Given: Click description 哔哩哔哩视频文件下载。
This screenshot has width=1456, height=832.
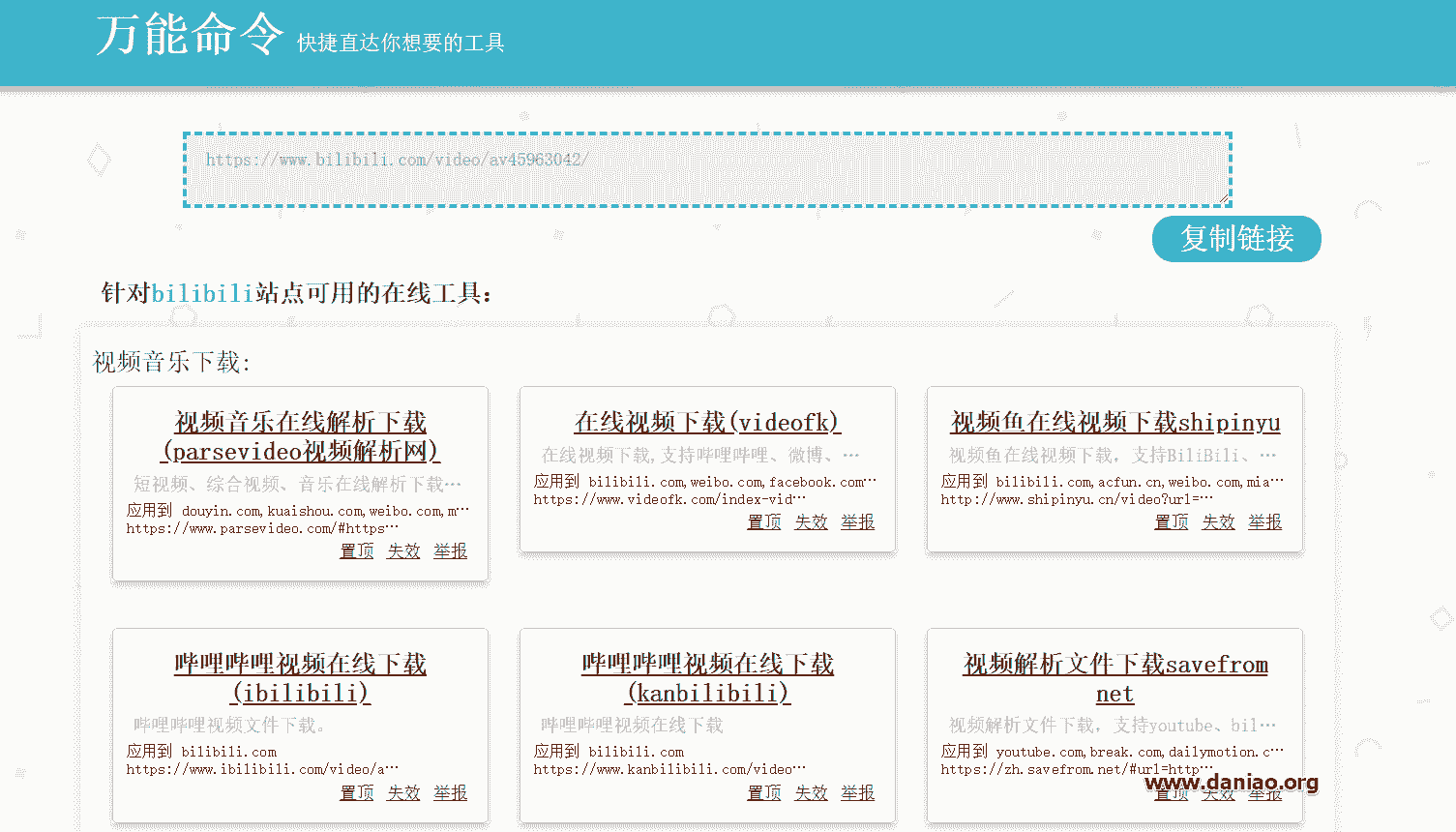Looking at the screenshot, I should (x=230, y=725).
